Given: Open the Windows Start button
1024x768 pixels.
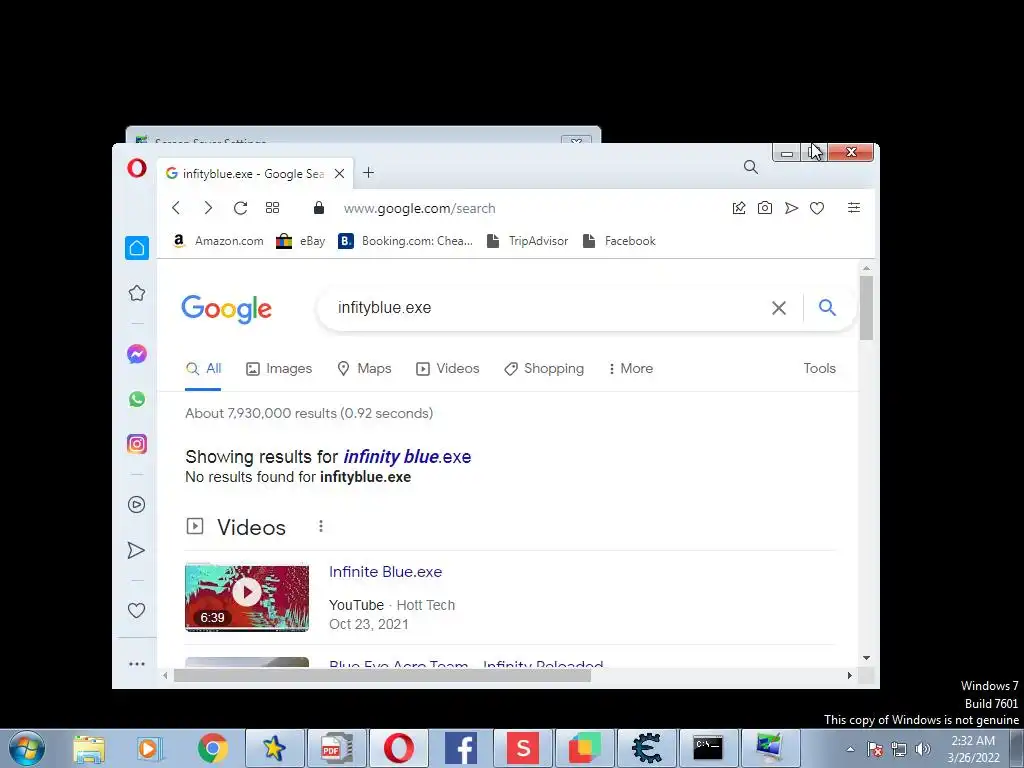Looking at the screenshot, I should click(x=27, y=748).
